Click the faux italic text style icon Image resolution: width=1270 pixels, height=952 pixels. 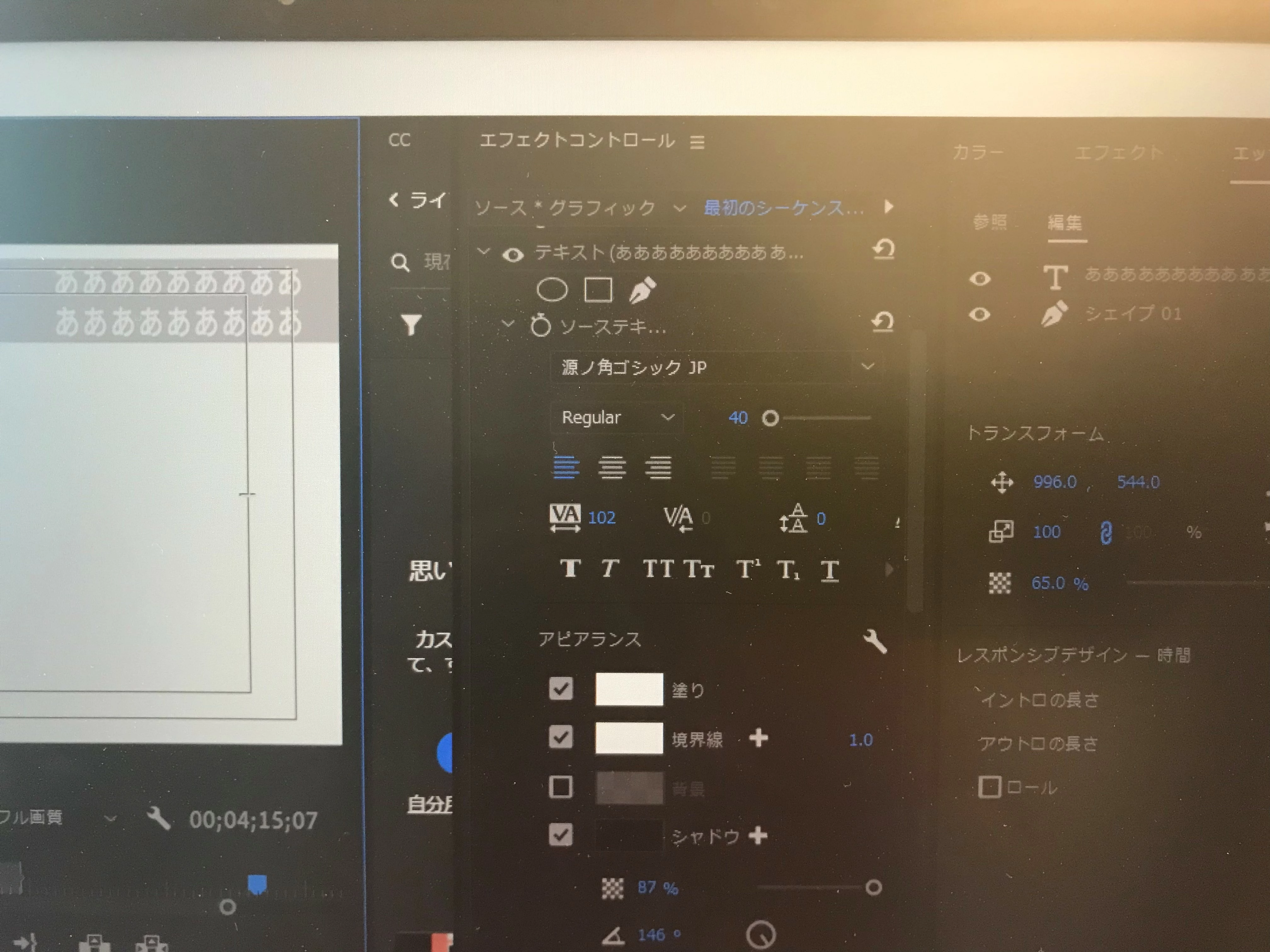click(610, 569)
